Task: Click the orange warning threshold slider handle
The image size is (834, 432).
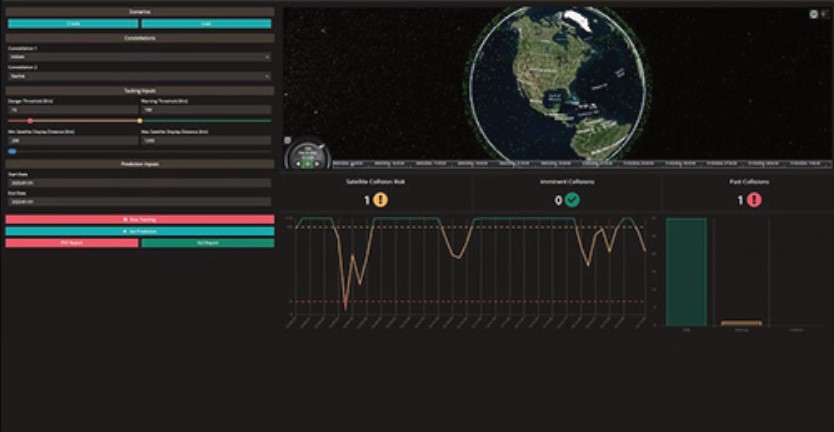Action: click(139, 121)
